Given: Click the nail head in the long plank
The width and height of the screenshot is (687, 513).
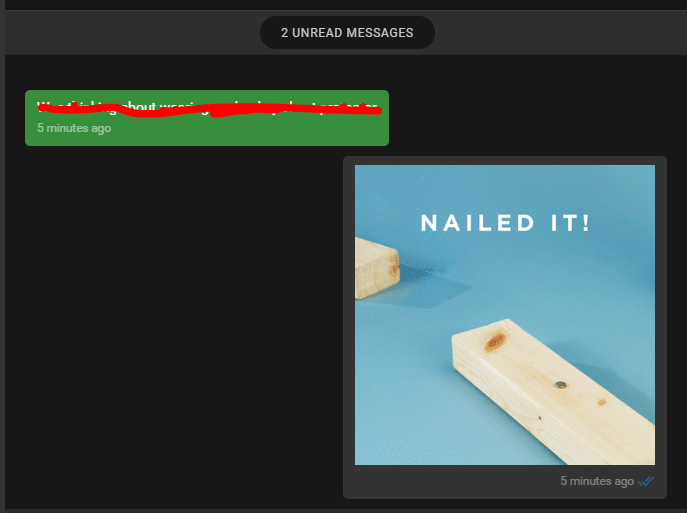Looking at the screenshot, I should [560, 385].
